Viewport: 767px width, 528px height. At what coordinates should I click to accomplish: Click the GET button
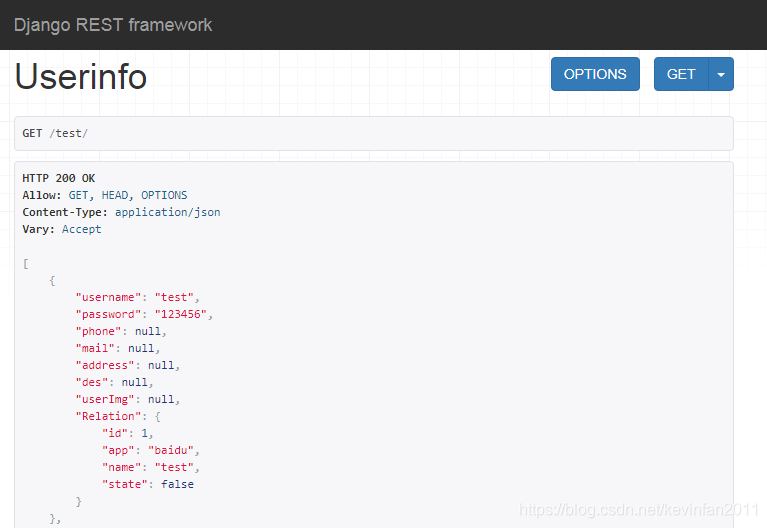681,74
